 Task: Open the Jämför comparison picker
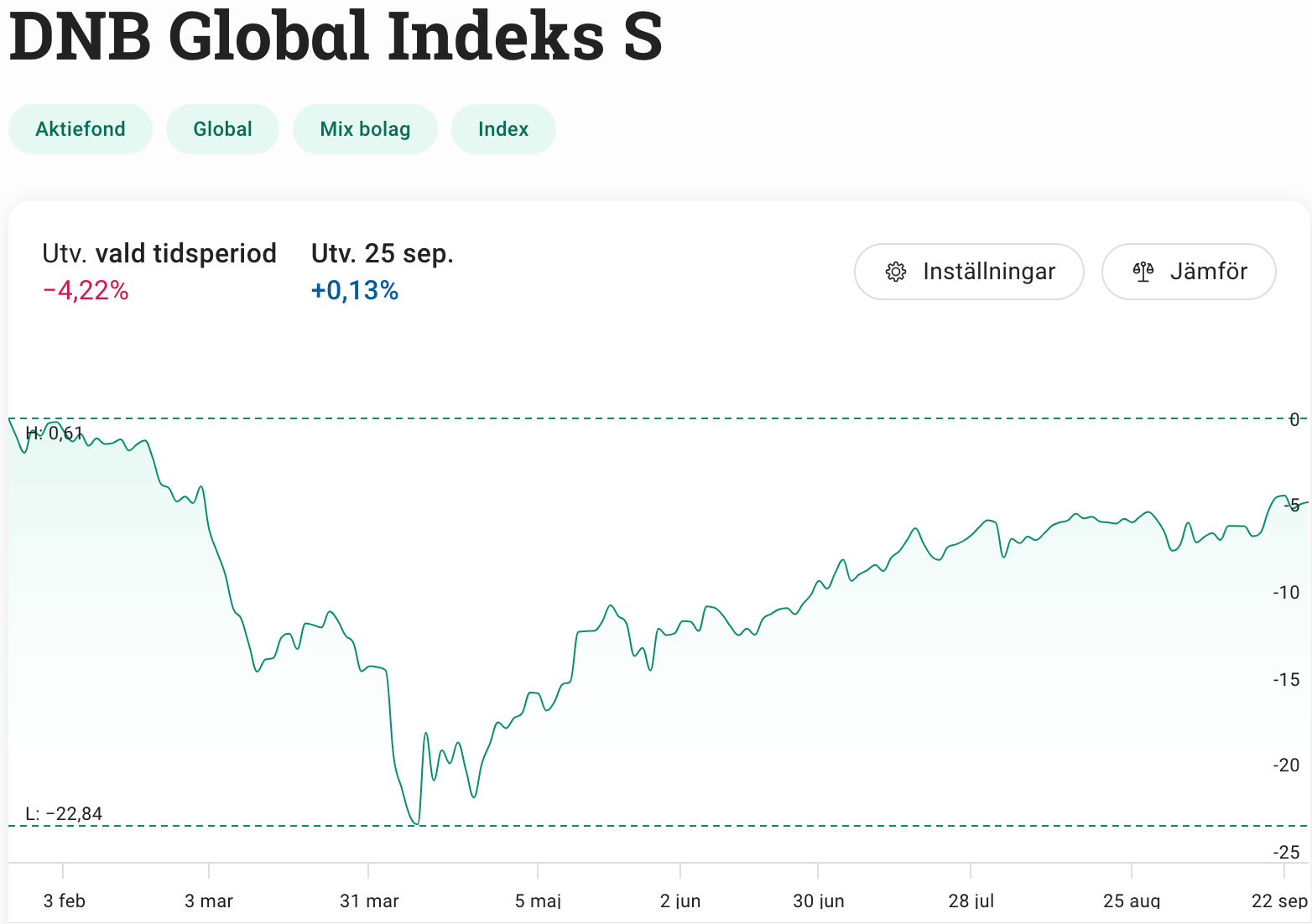click(1189, 272)
